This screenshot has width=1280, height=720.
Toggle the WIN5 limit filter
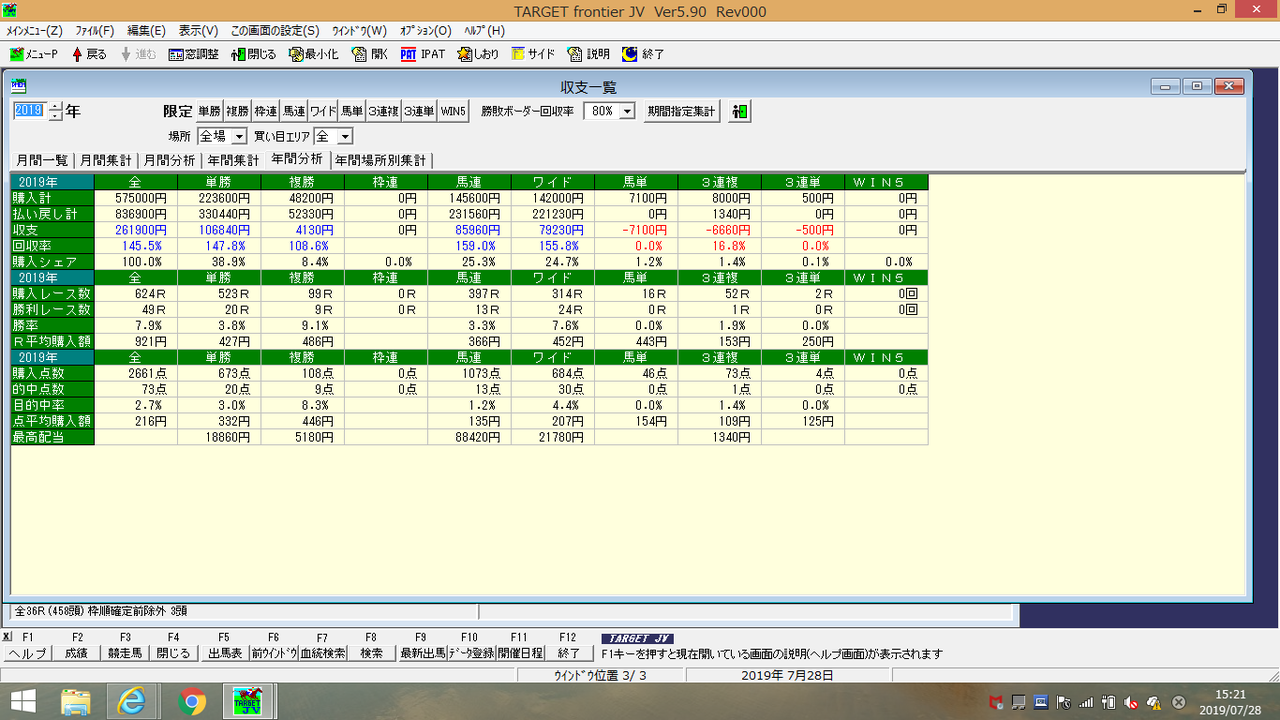pyautogui.click(x=453, y=111)
